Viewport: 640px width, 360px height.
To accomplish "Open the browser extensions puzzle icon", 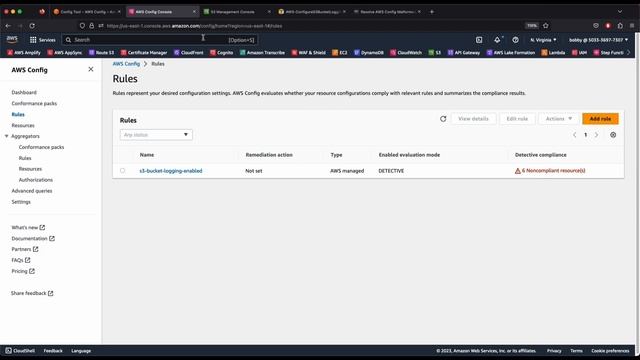I will coord(620,25).
